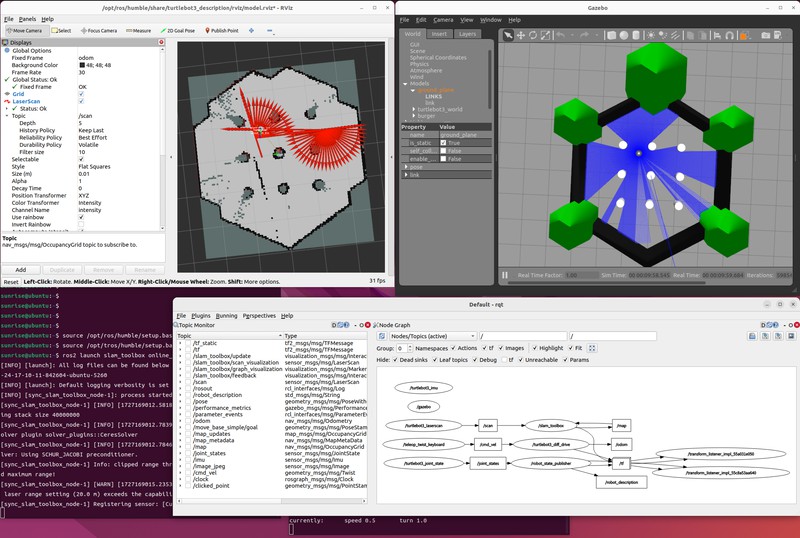Viewport: 800px width, 538px height.
Task: Activate the 2D Goal Pose tool
Action: pyautogui.click(x=177, y=31)
